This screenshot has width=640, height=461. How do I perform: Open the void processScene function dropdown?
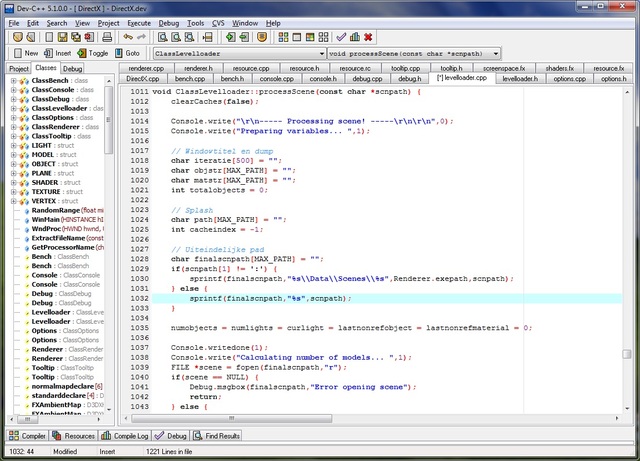pos(496,53)
